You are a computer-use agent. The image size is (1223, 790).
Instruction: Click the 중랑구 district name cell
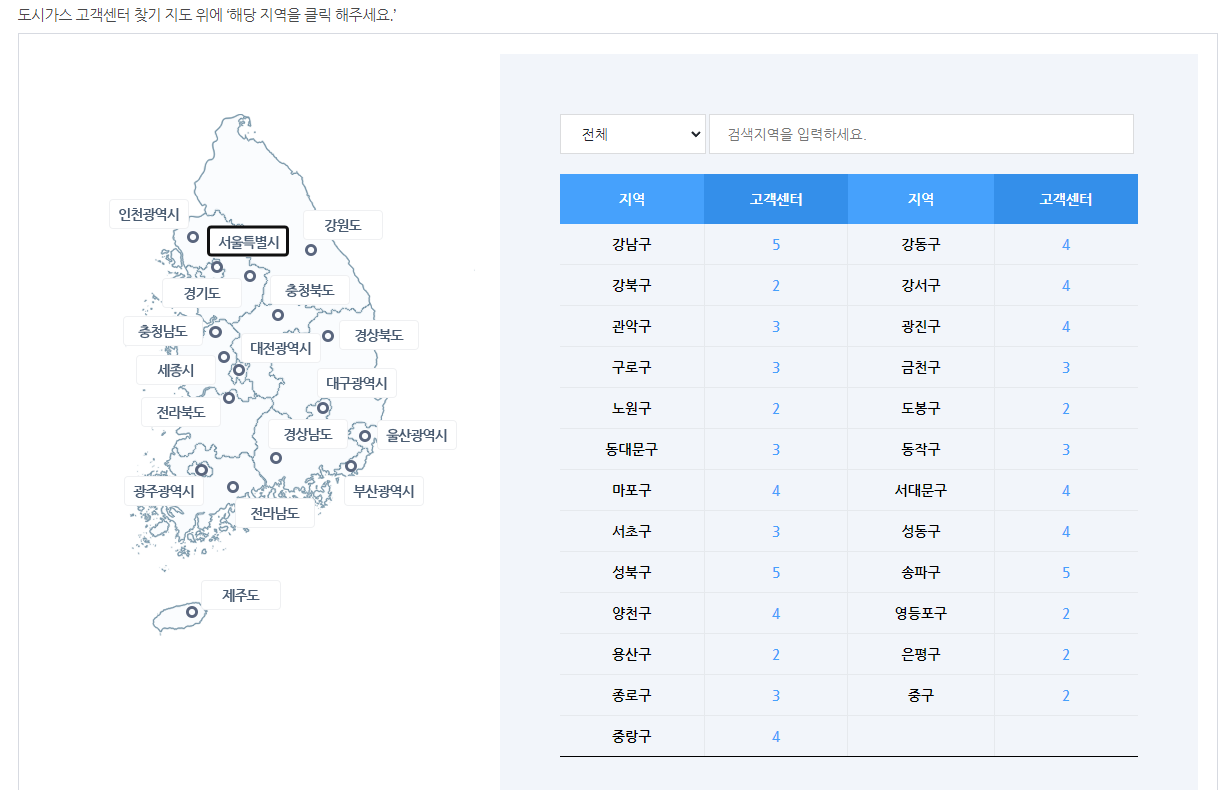coord(632,736)
